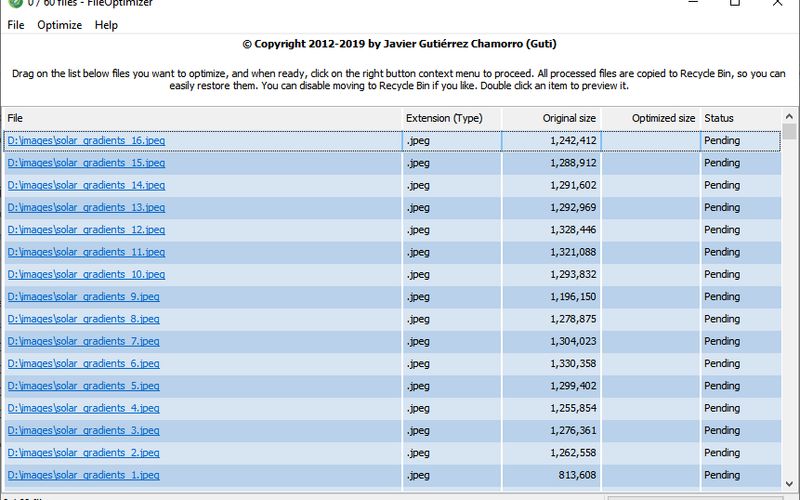Click scrollbar down arrow in file list

point(789,484)
